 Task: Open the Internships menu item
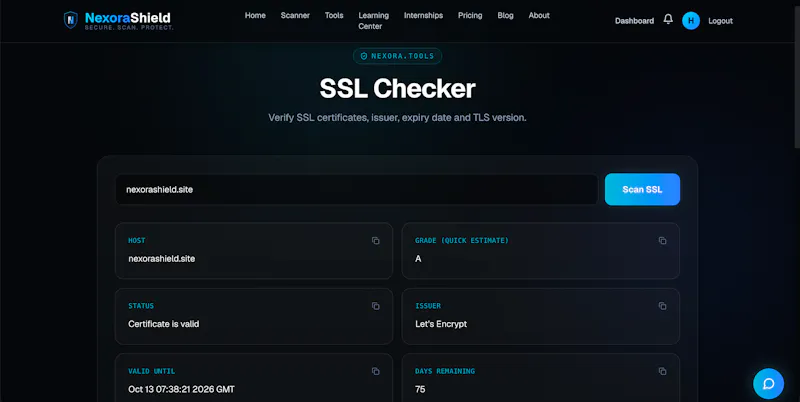[423, 15]
